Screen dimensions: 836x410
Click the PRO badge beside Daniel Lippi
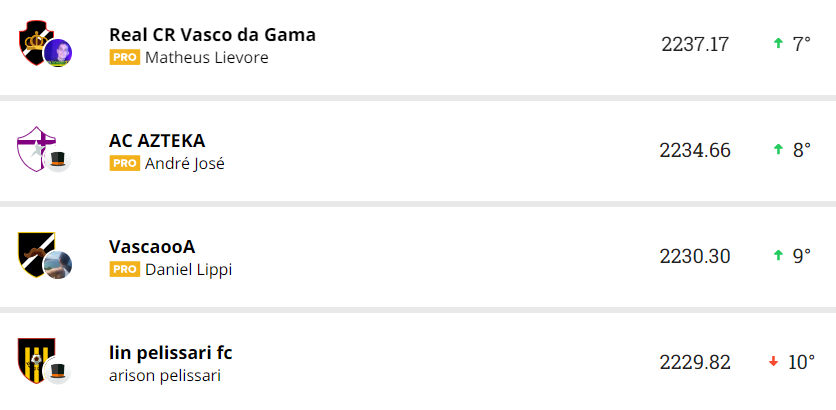pos(124,270)
